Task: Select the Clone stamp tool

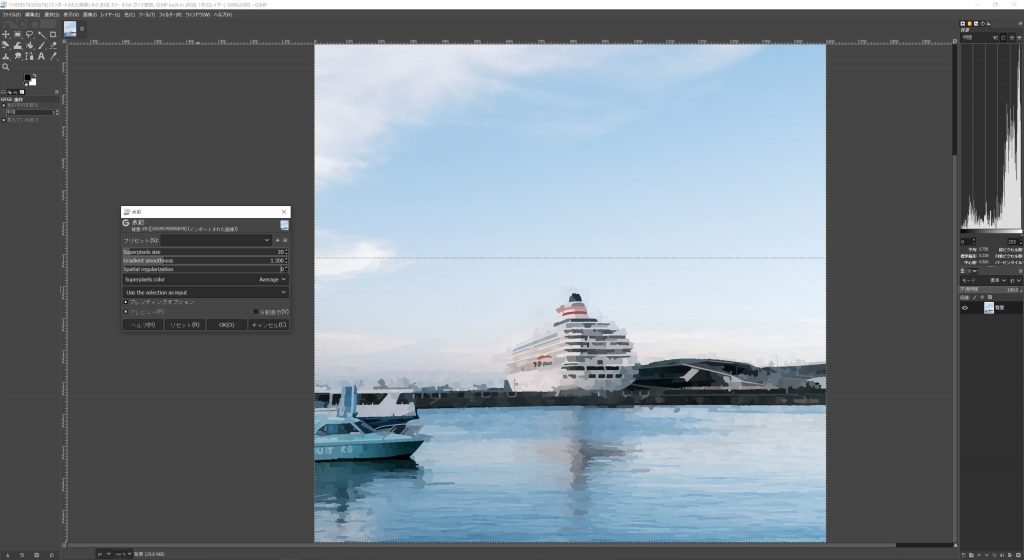Action: point(5,56)
